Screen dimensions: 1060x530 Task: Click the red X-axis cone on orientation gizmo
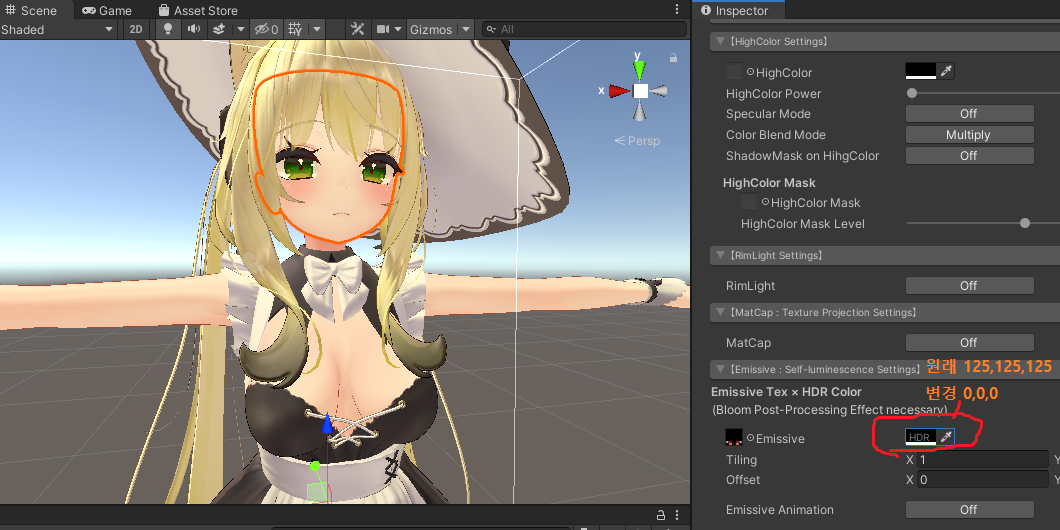click(x=619, y=91)
